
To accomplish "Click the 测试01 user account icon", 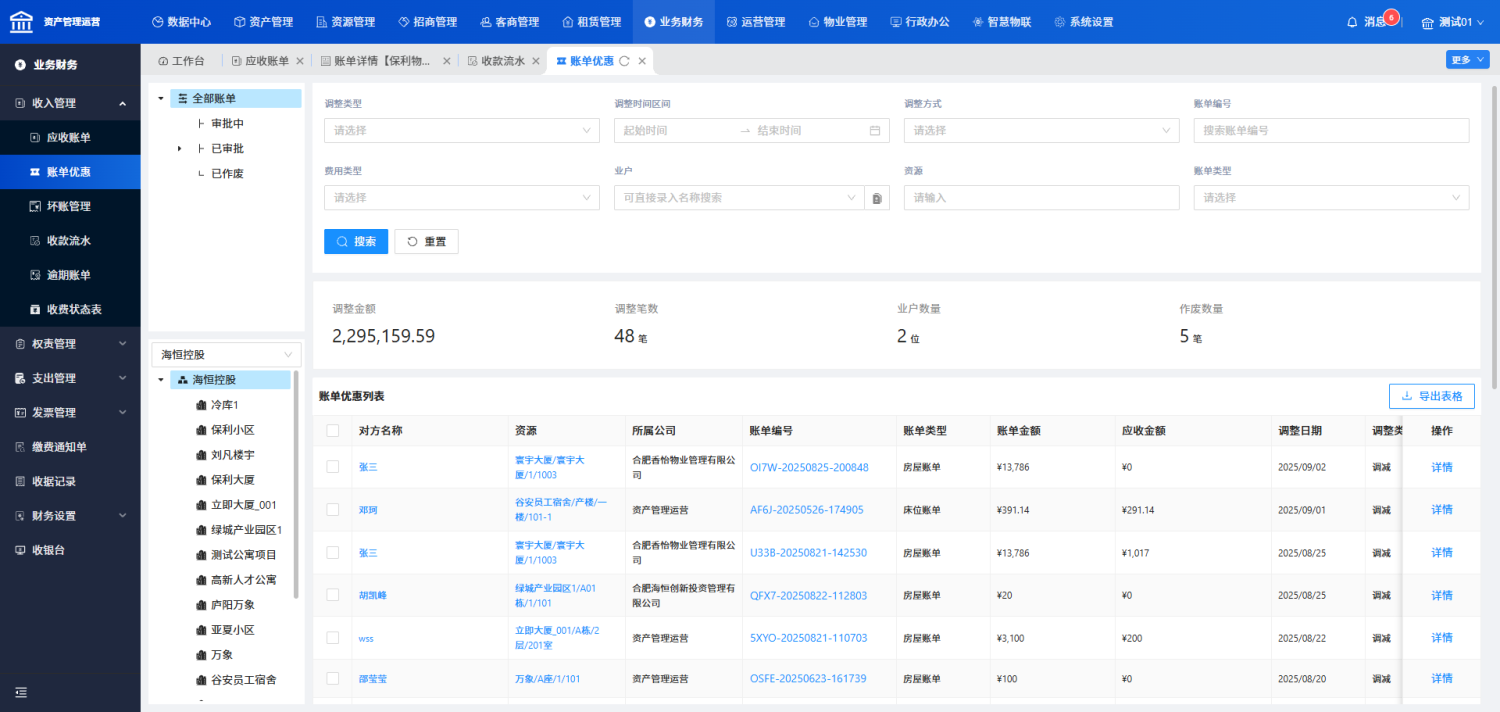I will 1427,22.
